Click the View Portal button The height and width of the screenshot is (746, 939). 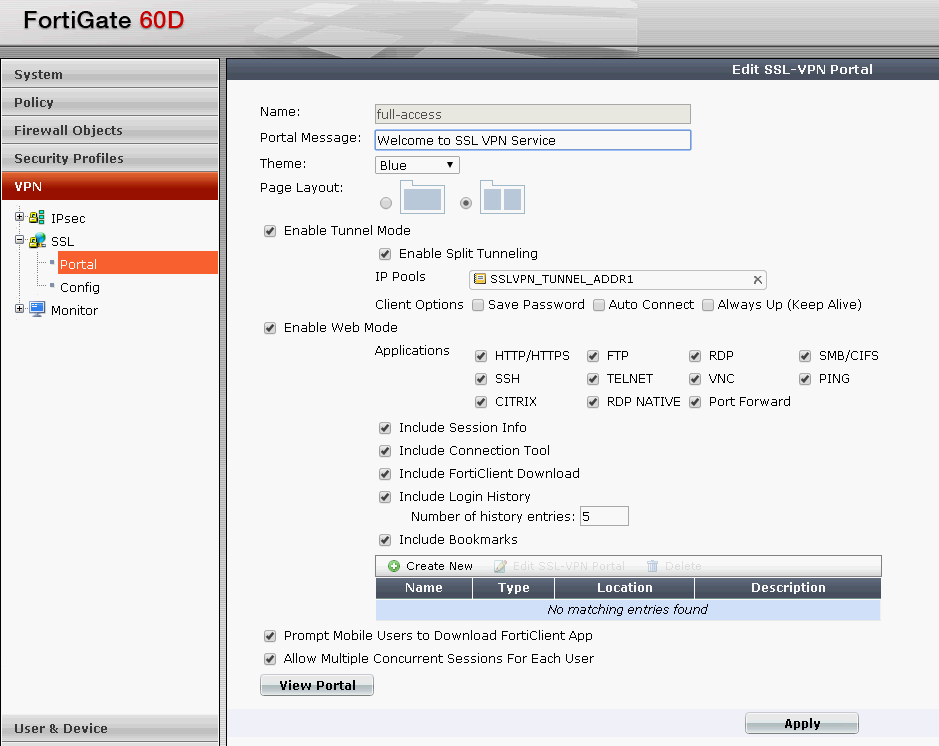[x=317, y=685]
